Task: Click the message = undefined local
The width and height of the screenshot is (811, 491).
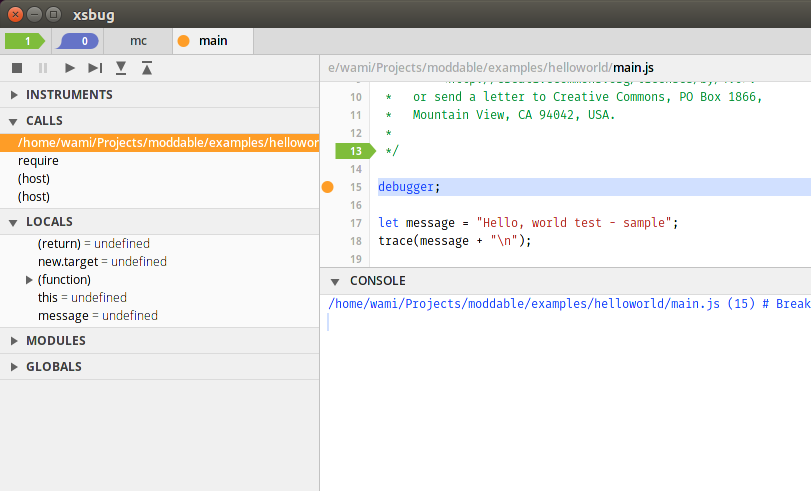Action: pyautogui.click(x=98, y=316)
